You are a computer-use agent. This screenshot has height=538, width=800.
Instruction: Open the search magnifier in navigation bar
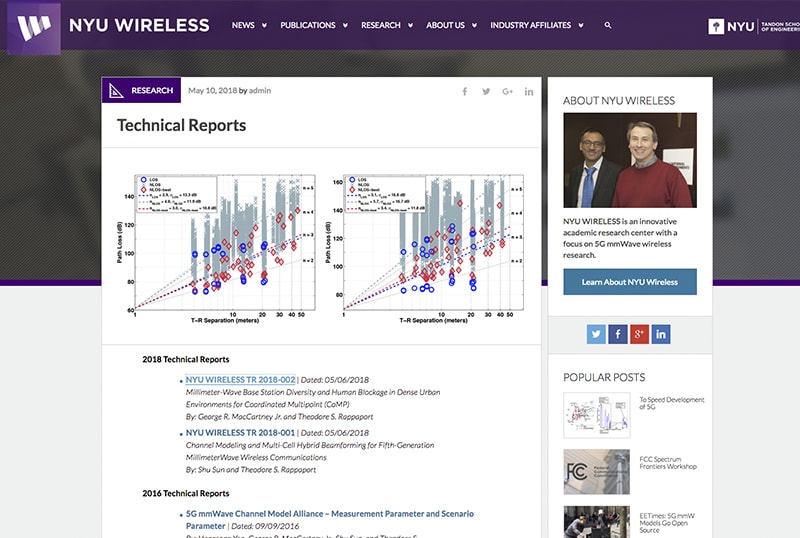click(x=608, y=25)
